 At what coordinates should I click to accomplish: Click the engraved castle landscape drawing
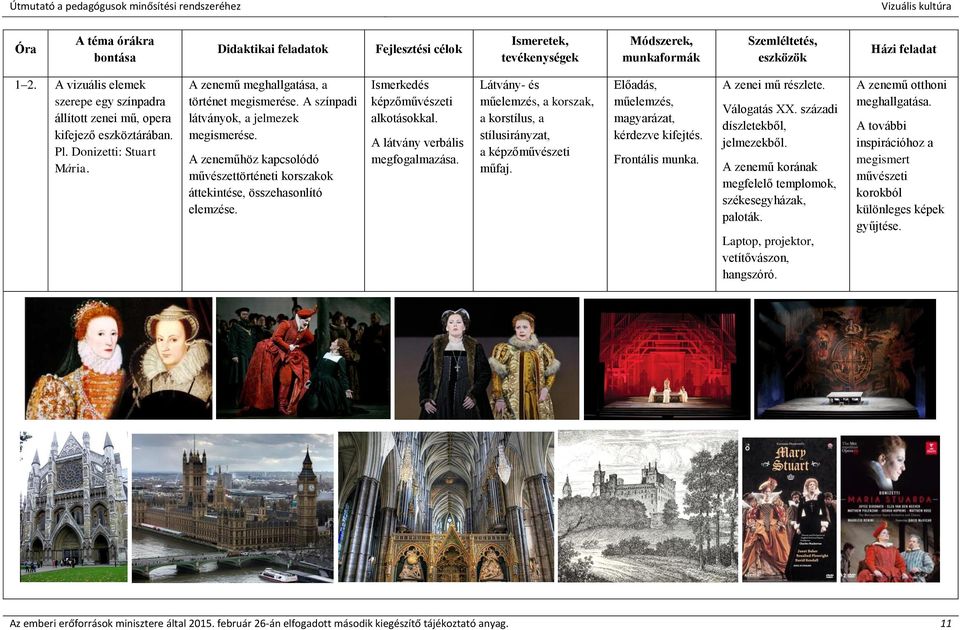[648, 506]
